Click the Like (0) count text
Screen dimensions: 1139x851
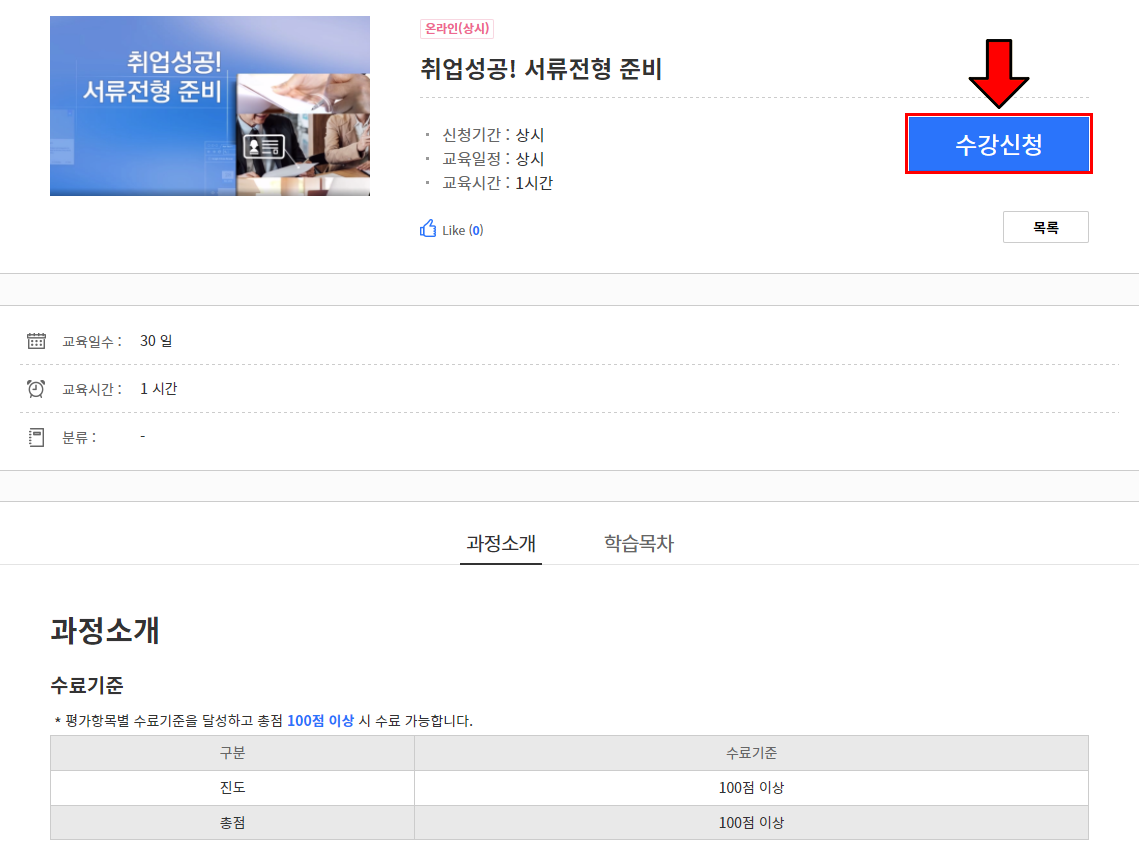coord(463,230)
